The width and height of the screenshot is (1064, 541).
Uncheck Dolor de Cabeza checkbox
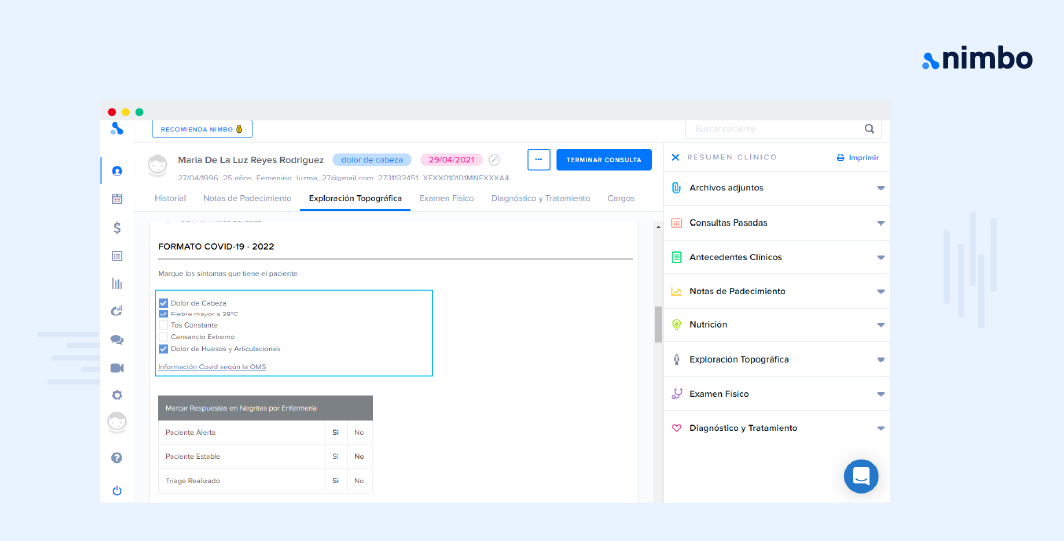pos(163,303)
